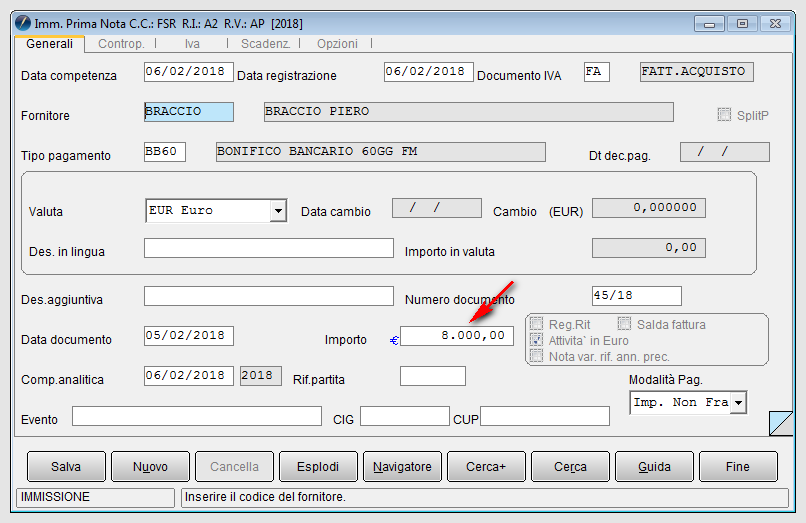Switch to the Controp. tab
Viewport: 806px width, 523px height.
(121, 44)
